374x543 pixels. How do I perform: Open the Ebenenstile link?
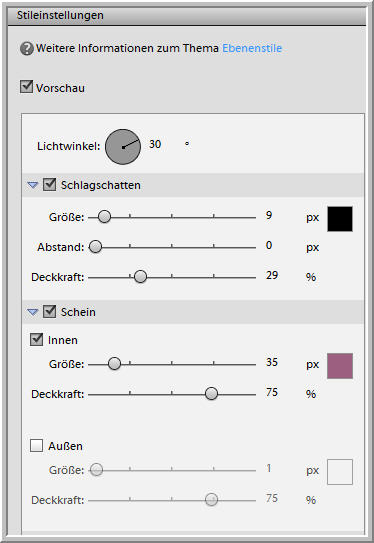[252, 48]
